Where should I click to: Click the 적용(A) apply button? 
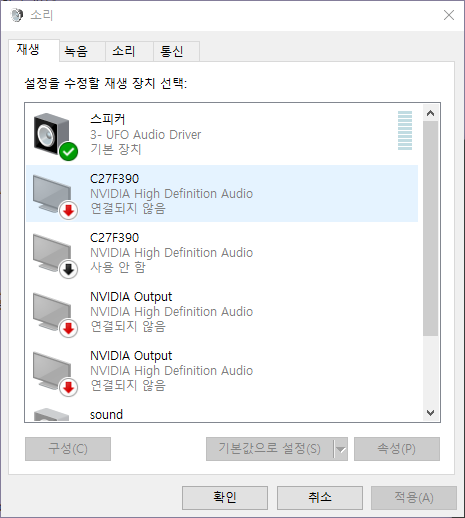414,498
